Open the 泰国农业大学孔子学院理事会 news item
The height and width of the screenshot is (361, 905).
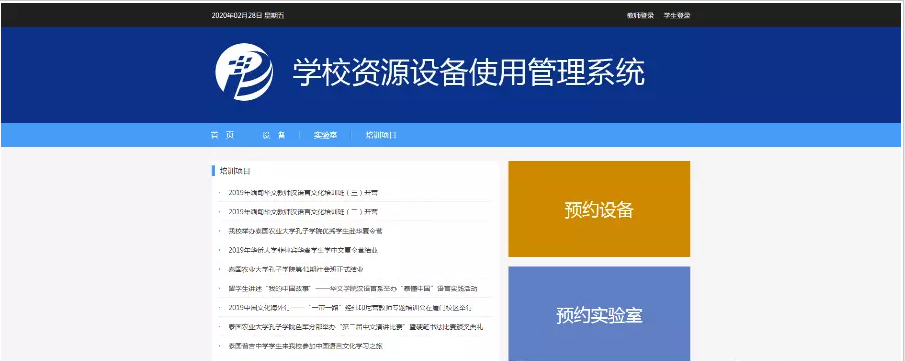(296, 269)
